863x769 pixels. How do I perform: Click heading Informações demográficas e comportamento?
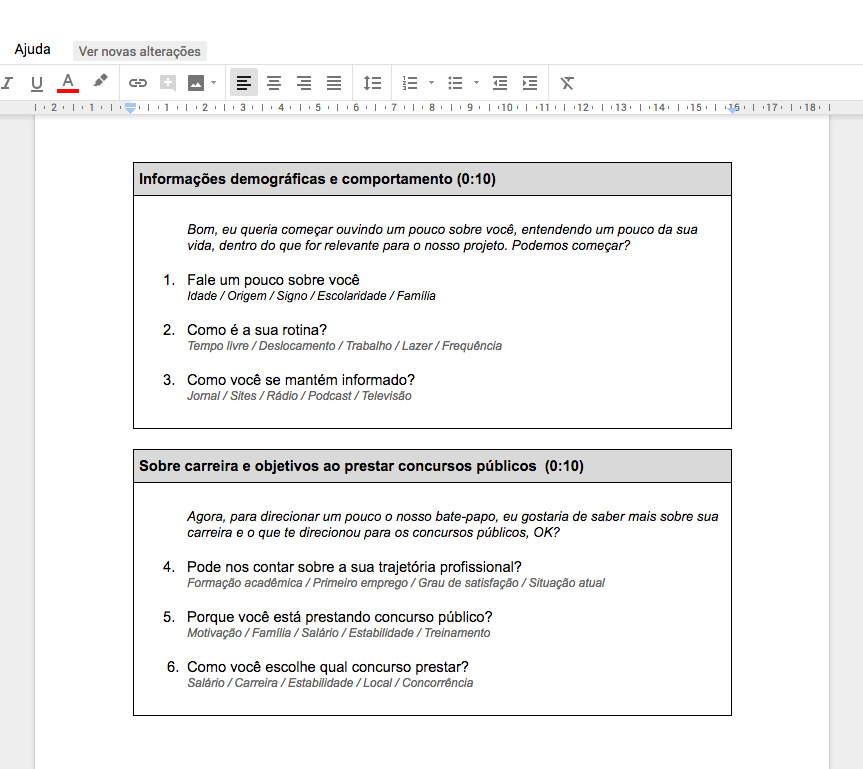317,179
